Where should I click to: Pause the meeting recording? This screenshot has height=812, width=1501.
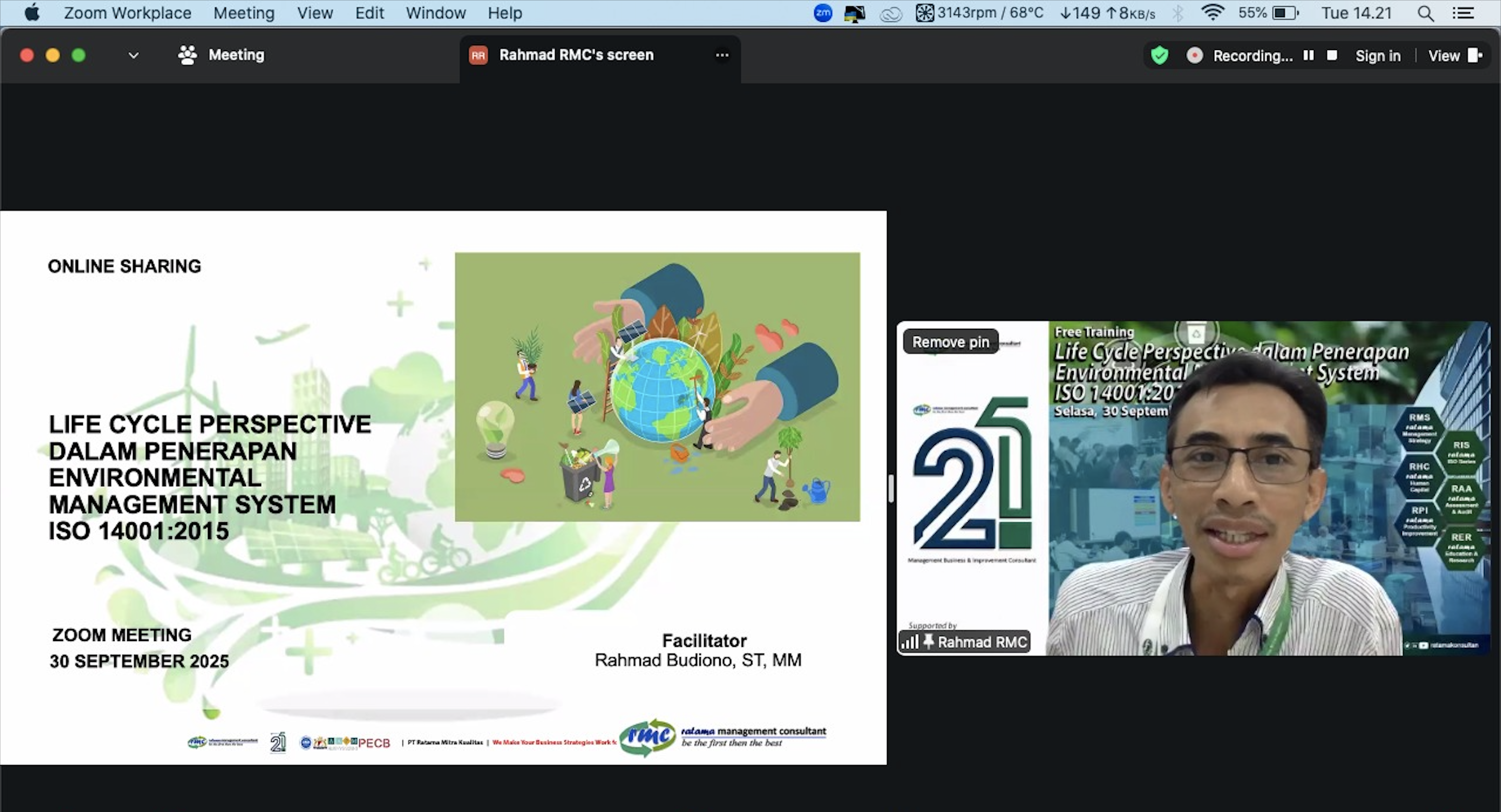[1308, 55]
